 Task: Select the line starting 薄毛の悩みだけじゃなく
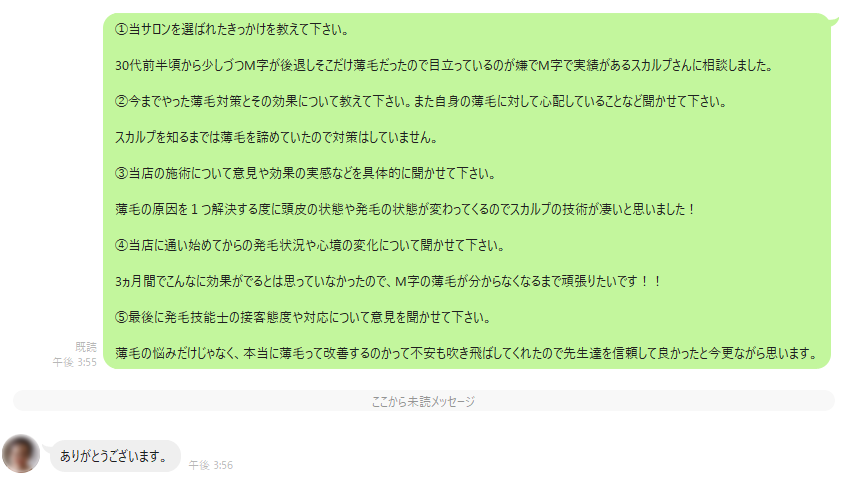click(467, 353)
